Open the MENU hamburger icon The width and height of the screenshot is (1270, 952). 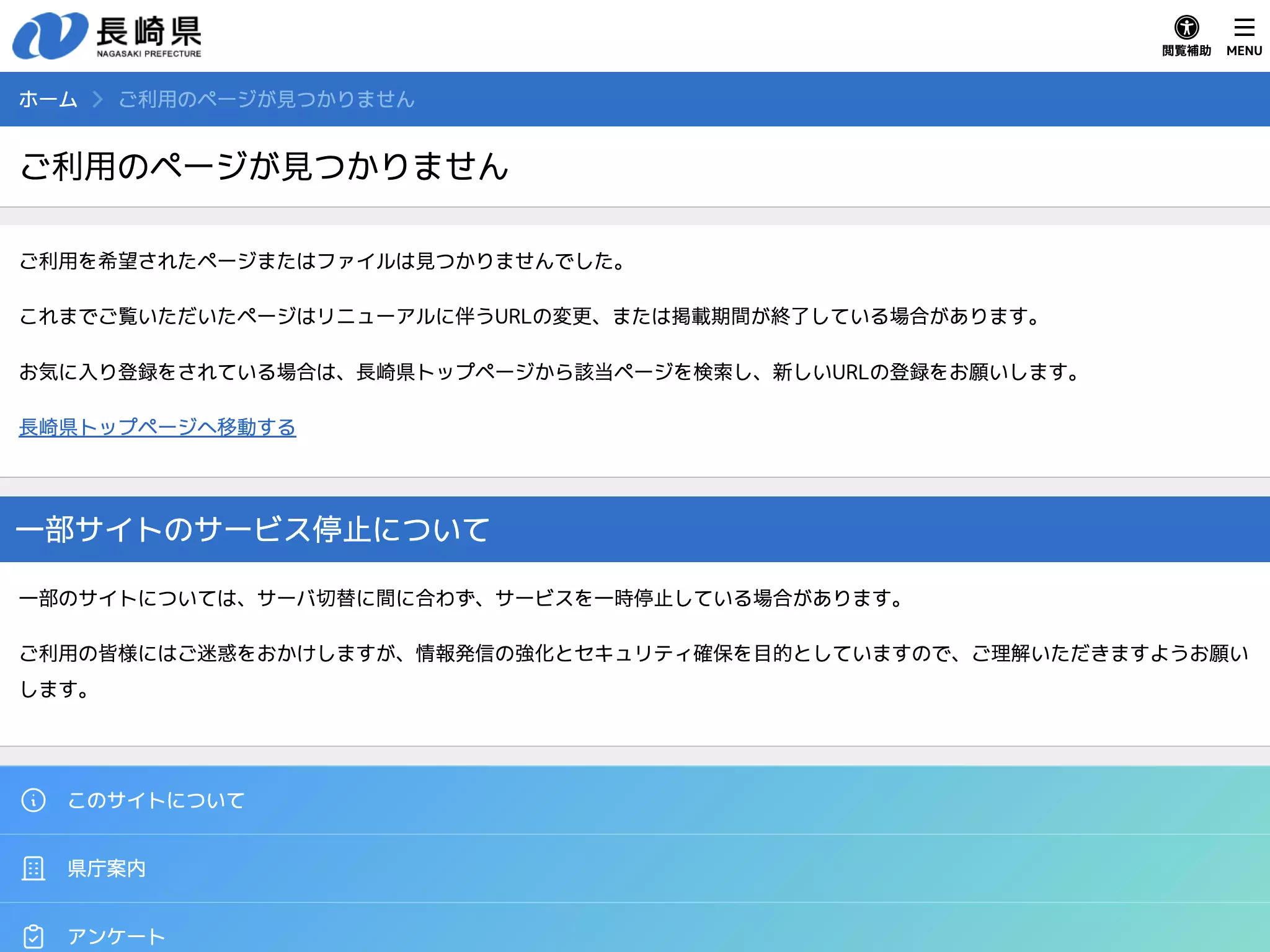point(1244,36)
